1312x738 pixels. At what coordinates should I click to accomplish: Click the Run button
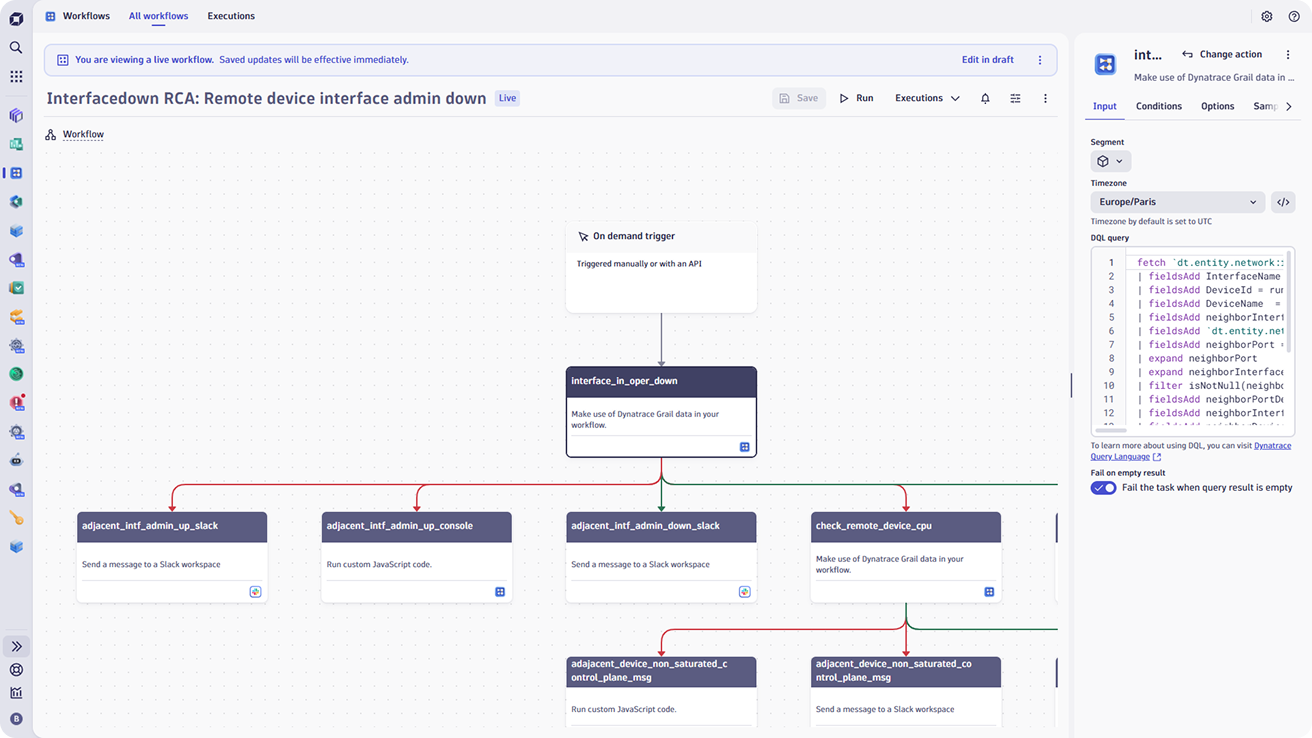(856, 98)
